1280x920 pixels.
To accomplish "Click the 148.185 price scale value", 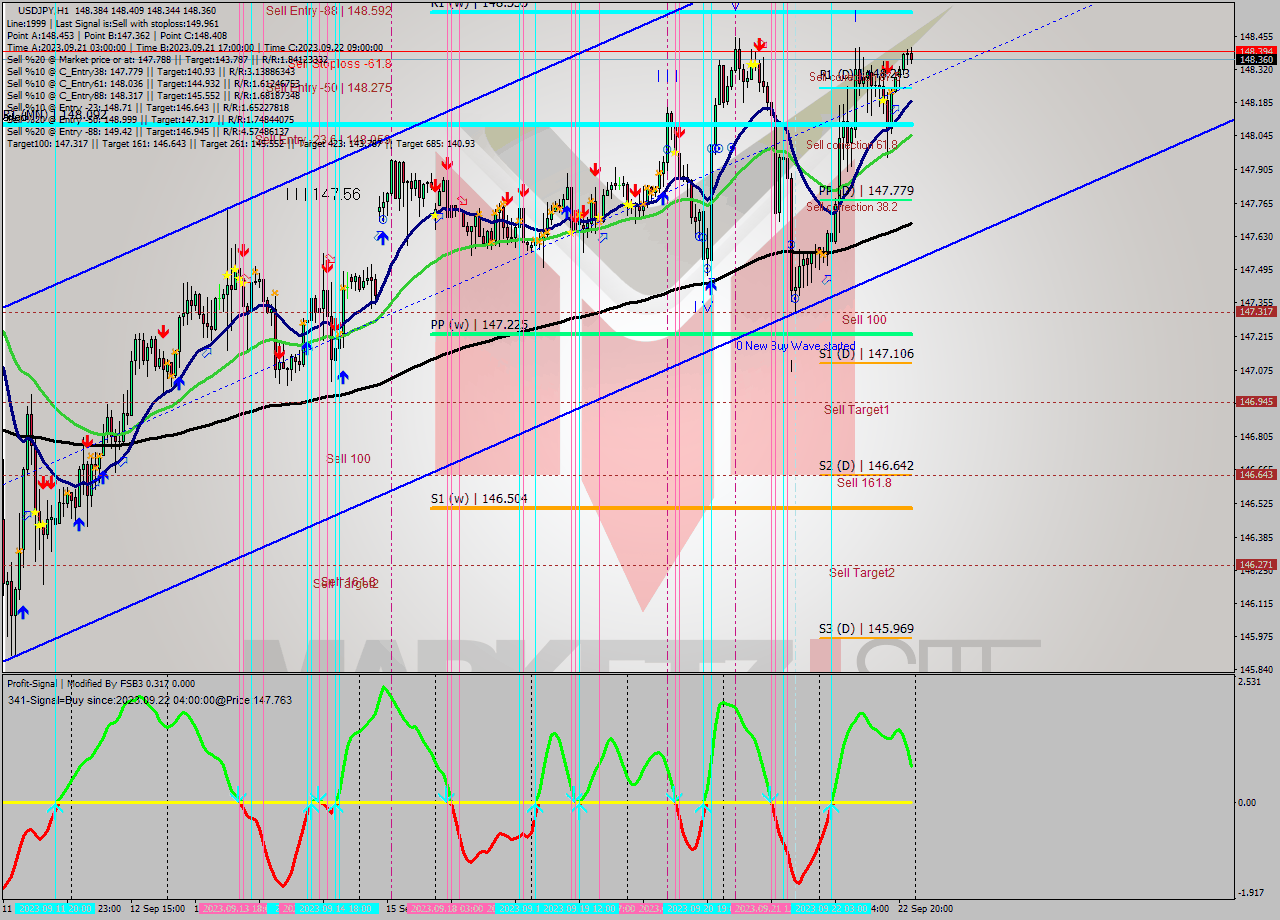I will click(1256, 102).
